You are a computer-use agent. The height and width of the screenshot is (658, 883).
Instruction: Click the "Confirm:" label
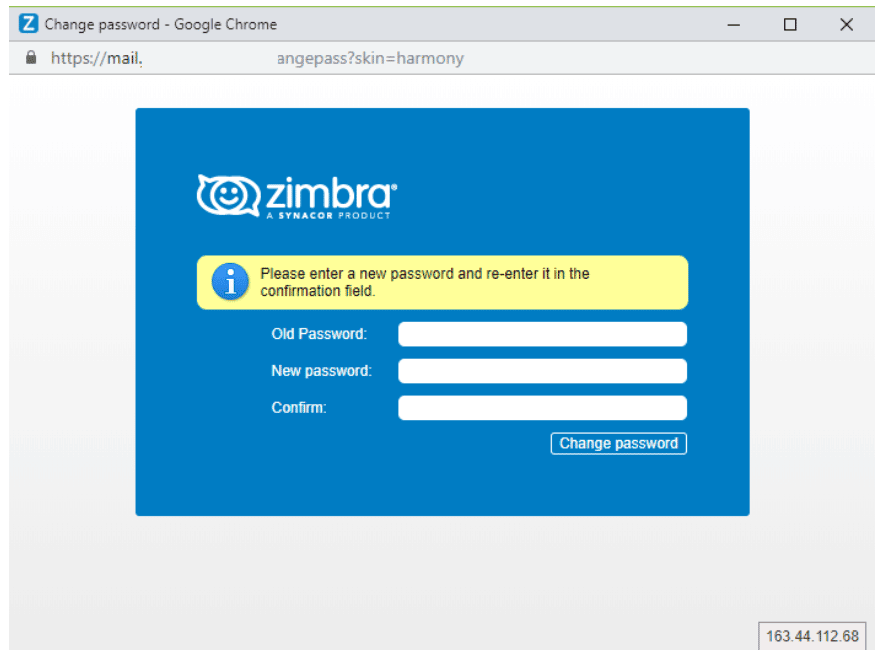[298, 408]
